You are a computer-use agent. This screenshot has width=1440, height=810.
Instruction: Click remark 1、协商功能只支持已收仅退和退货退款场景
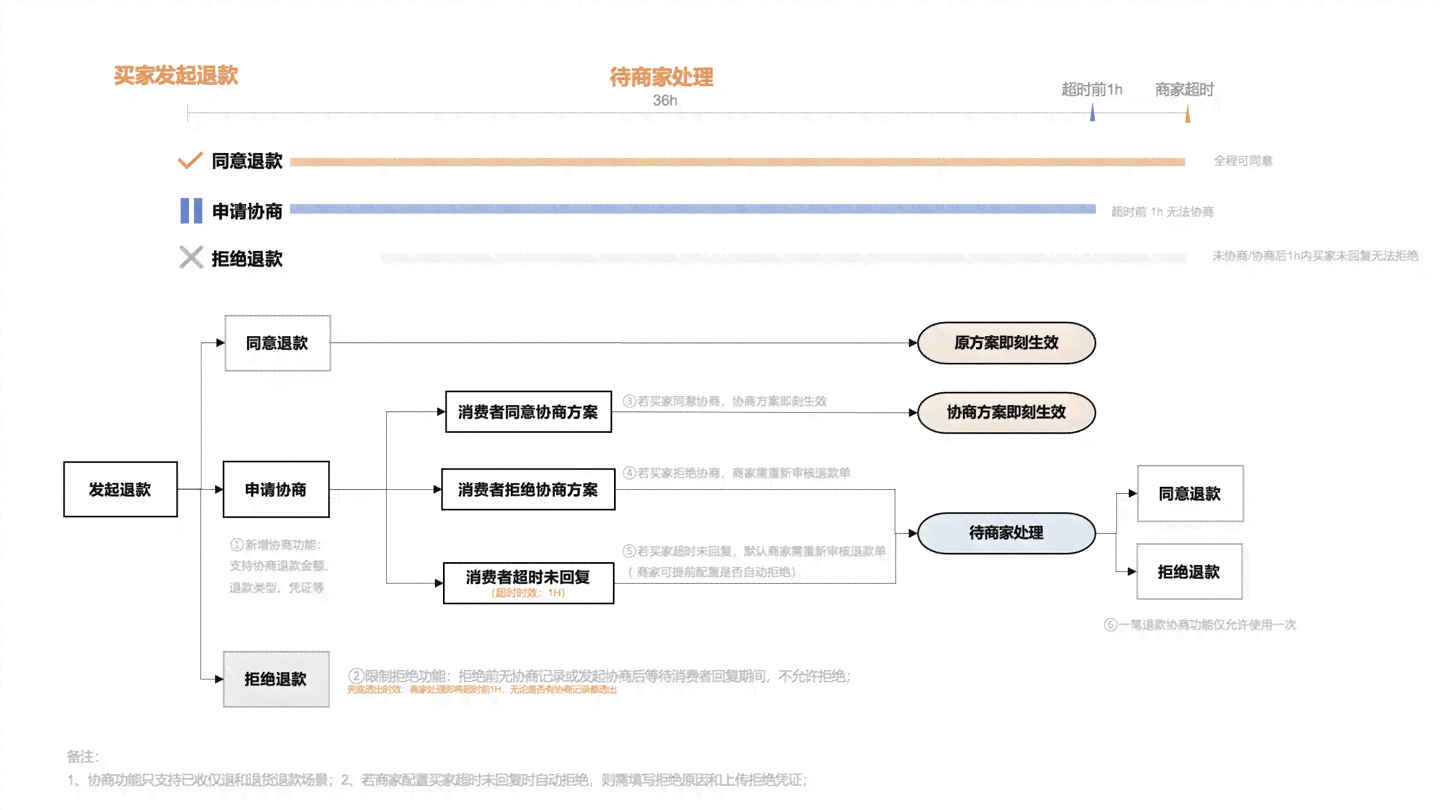(x=199, y=780)
